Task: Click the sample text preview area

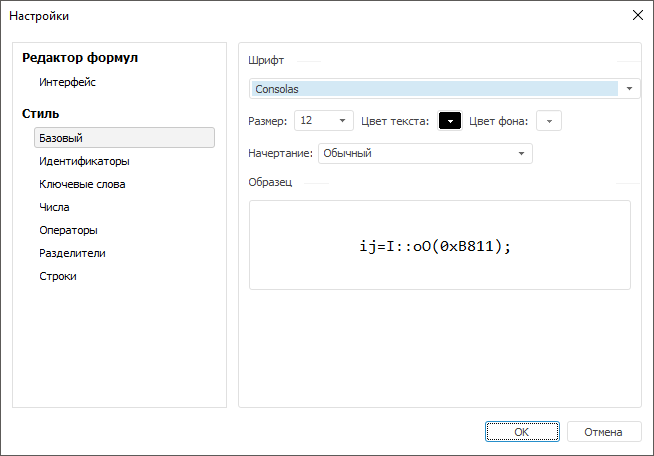Action: (x=439, y=245)
